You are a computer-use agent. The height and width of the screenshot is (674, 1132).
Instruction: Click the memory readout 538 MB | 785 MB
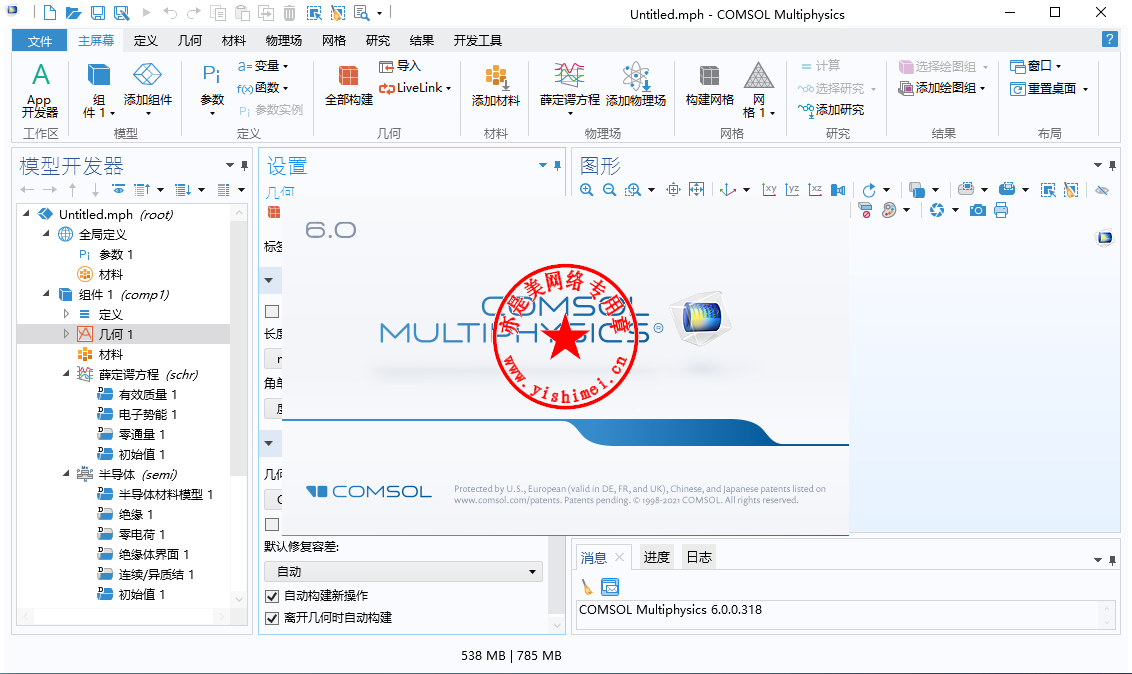pyautogui.click(x=511, y=655)
